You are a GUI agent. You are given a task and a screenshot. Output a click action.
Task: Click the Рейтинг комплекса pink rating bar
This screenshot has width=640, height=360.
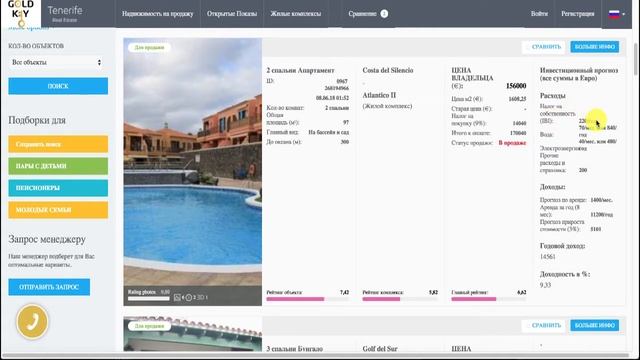(x=400, y=299)
